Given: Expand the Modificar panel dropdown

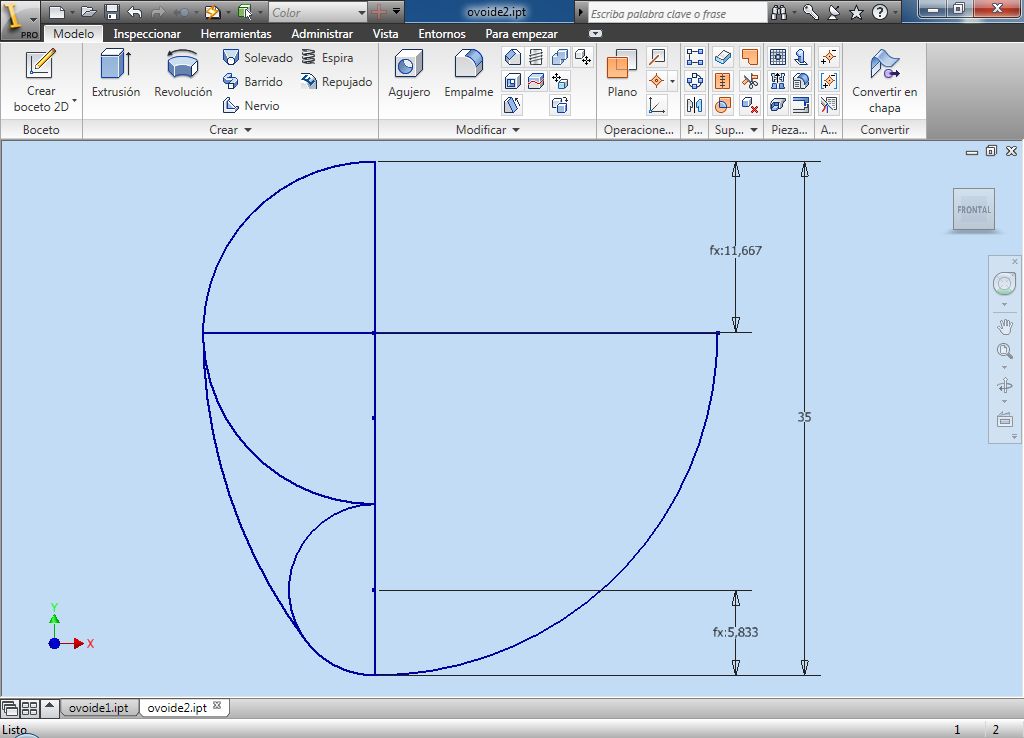Looking at the screenshot, I should (x=516, y=130).
